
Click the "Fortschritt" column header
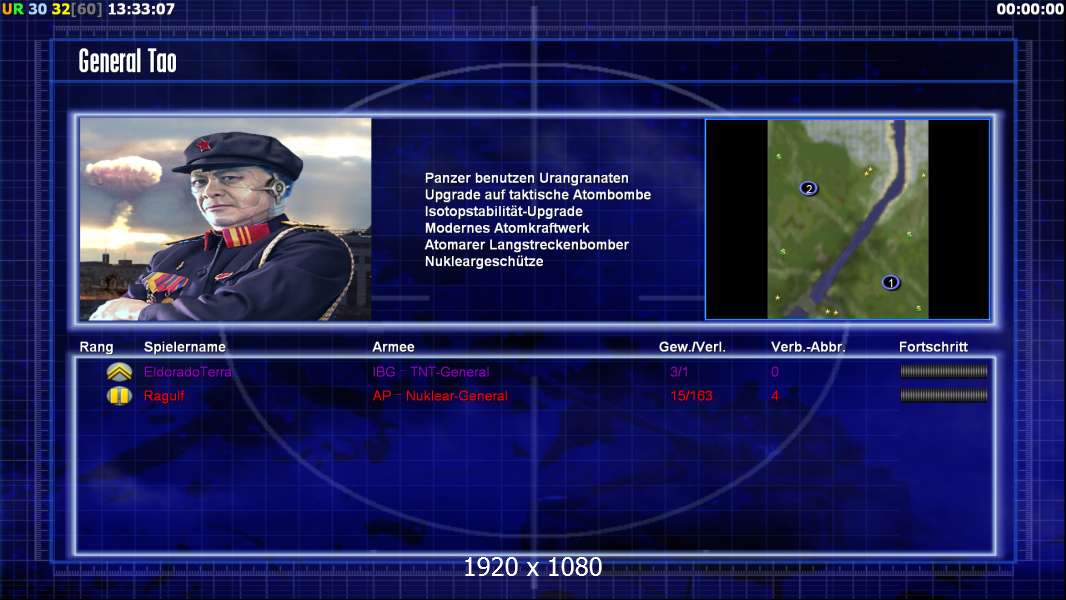pyautogui.click(x=933, y=347)
